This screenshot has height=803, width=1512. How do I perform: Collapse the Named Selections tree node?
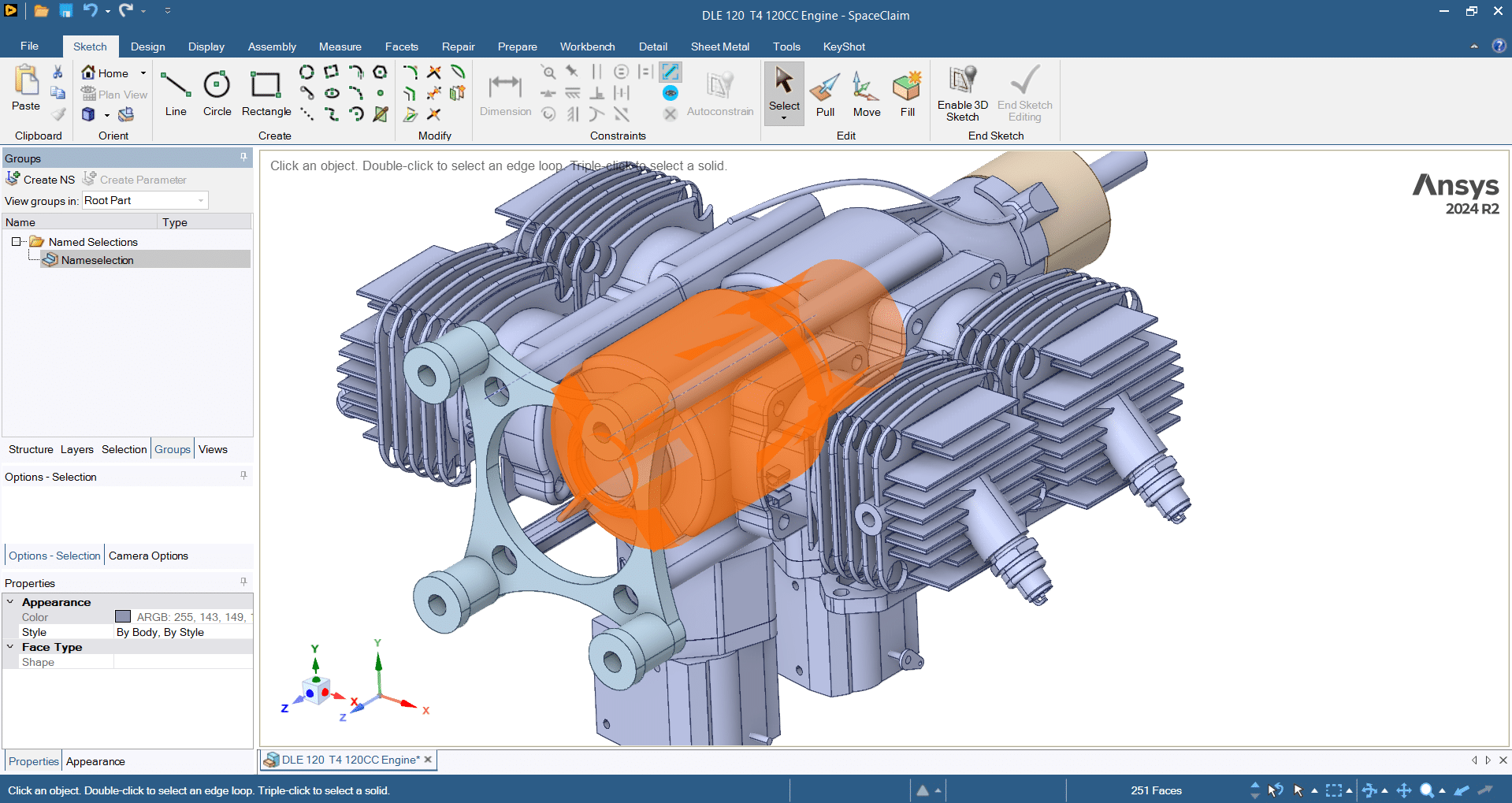pyautogui.click(x=16, y=242)
